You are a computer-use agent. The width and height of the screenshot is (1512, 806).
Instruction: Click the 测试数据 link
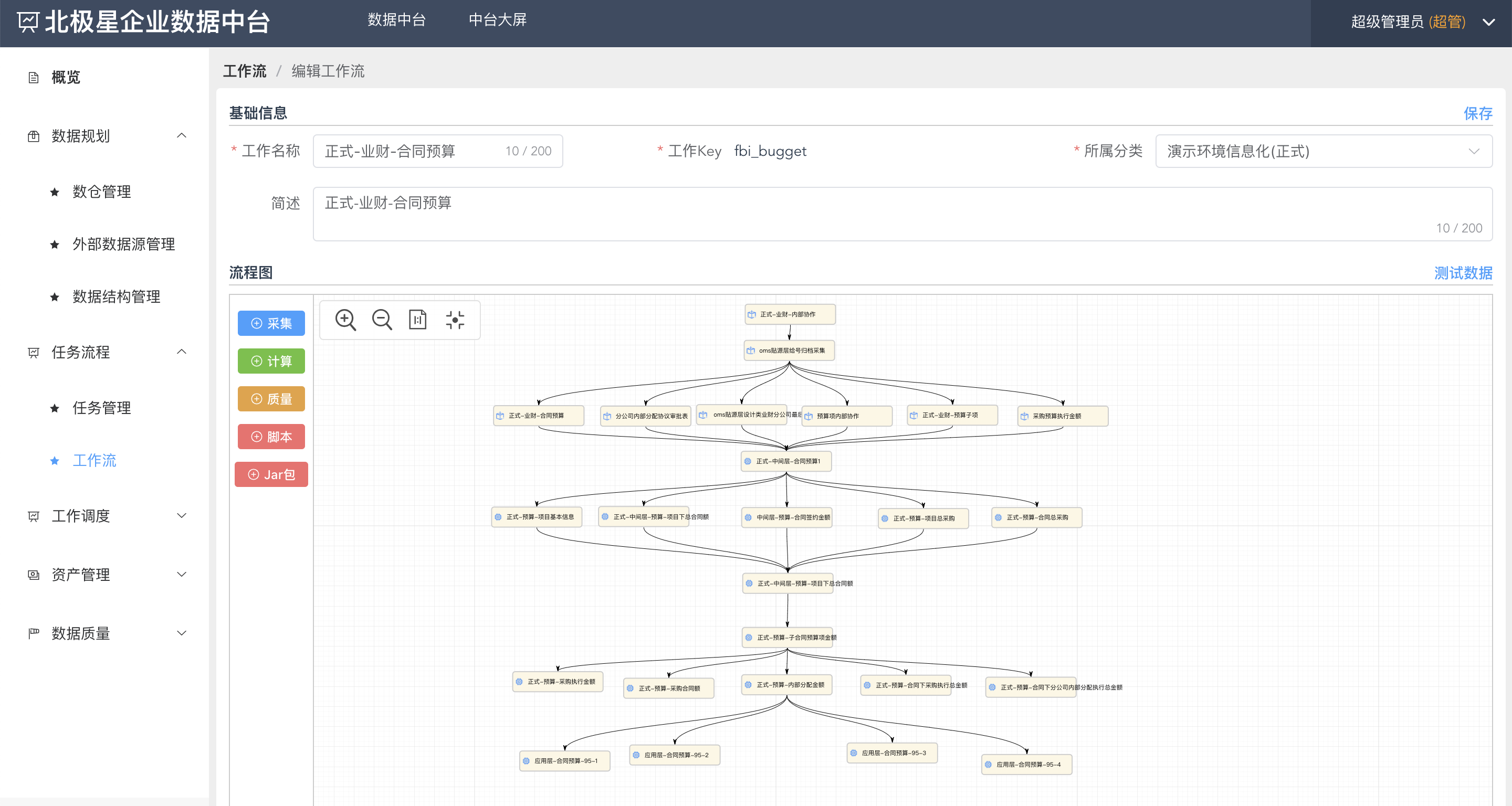[x=1463, y=273]
